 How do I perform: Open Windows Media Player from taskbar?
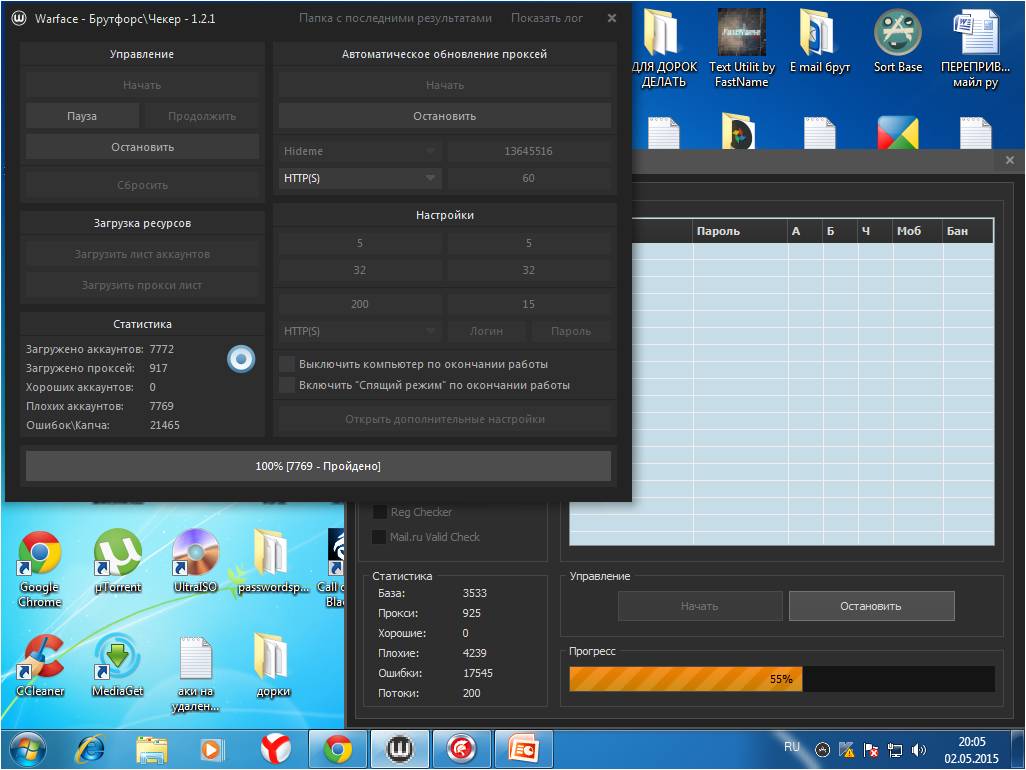click(x=211, y=750)
